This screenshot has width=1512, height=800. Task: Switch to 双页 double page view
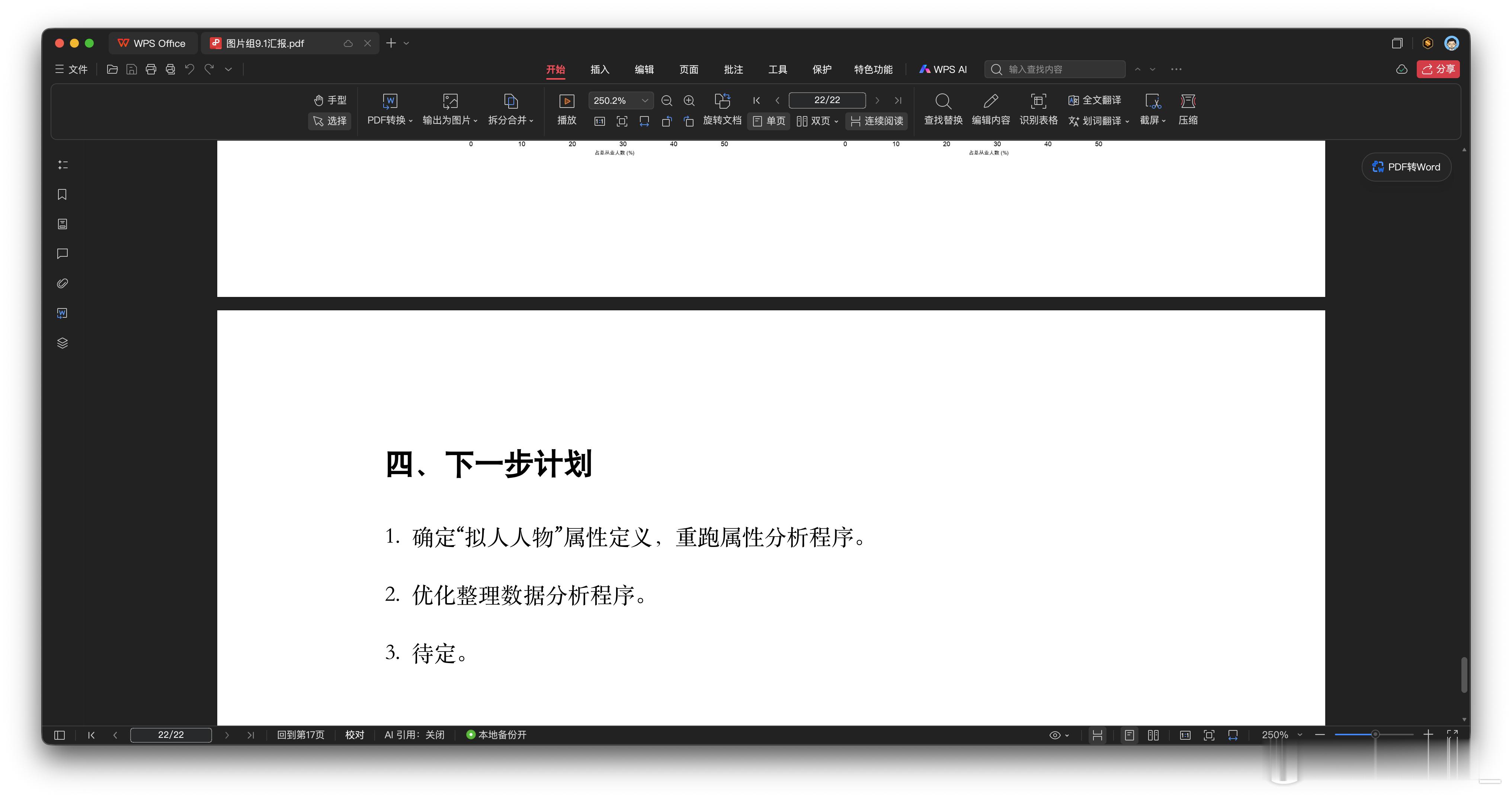point(817,121)
